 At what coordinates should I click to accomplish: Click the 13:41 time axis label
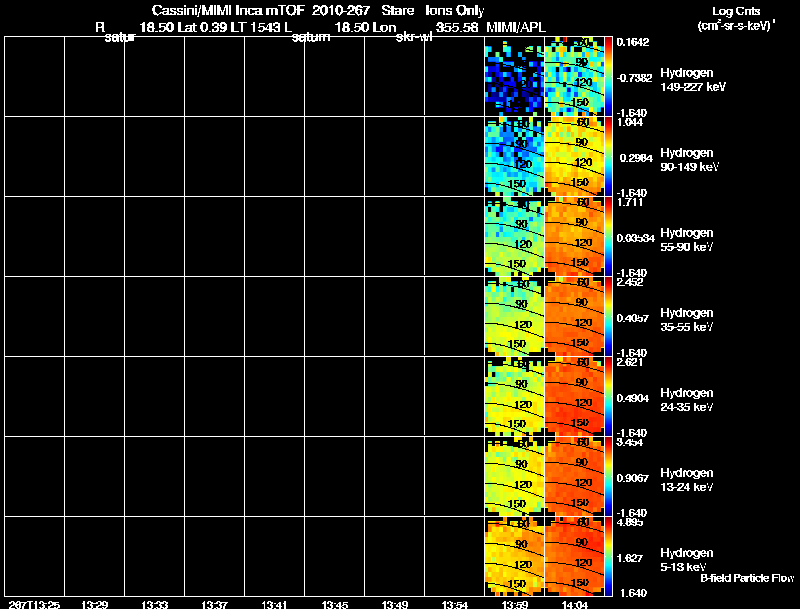274,604
